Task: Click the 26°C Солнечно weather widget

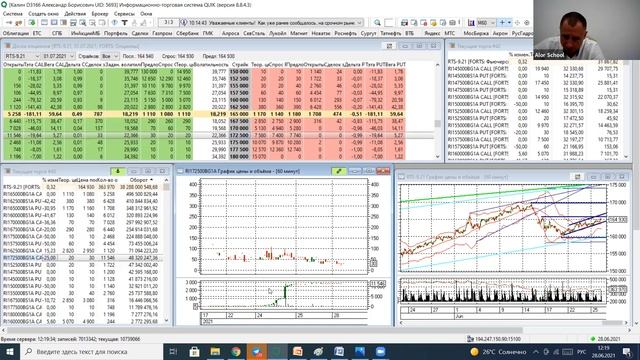Action: tap(498, 351)
